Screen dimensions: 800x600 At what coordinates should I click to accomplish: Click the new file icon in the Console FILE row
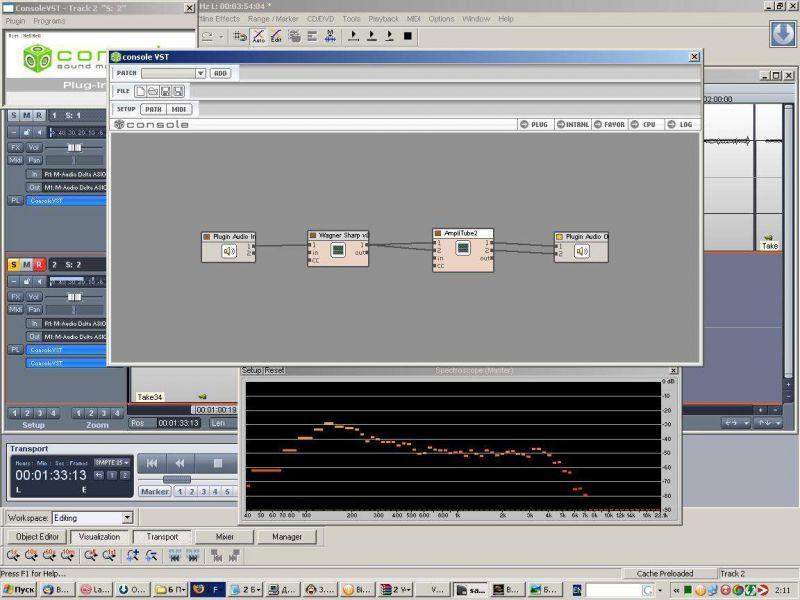[x=141, y=91]
